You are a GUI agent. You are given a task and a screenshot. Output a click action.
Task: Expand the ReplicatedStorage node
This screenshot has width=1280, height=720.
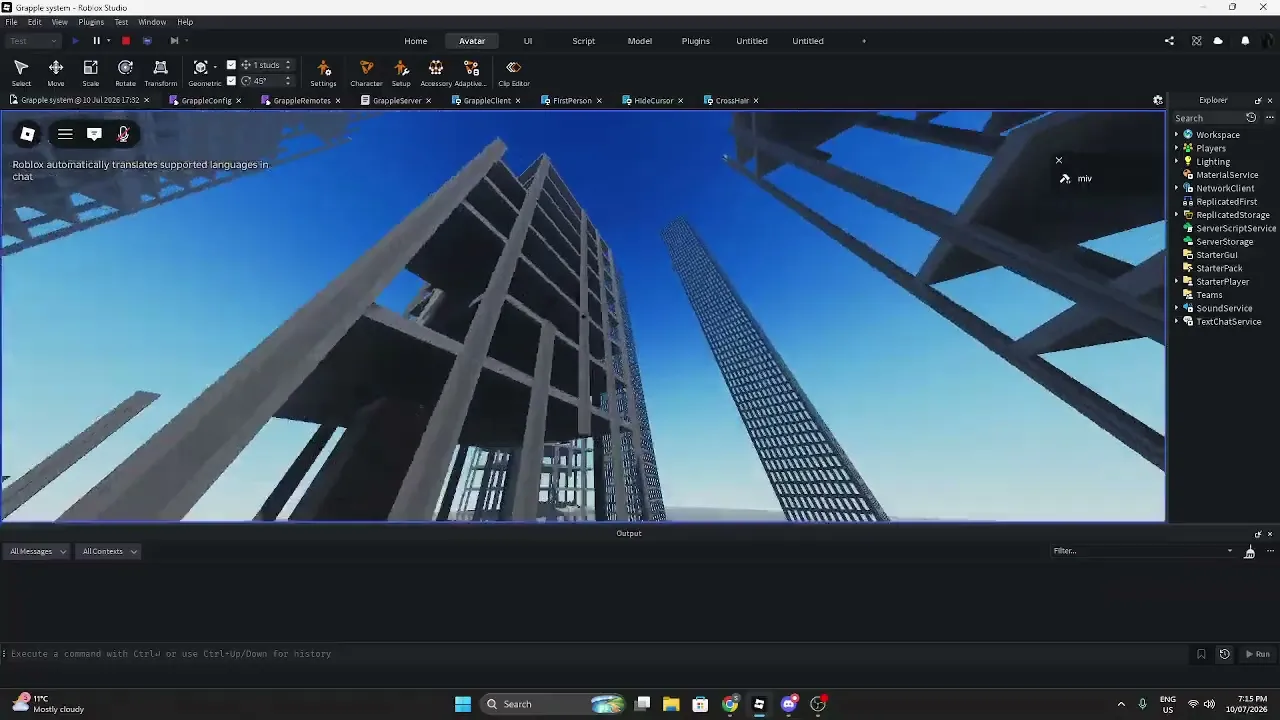point(1176,215)
